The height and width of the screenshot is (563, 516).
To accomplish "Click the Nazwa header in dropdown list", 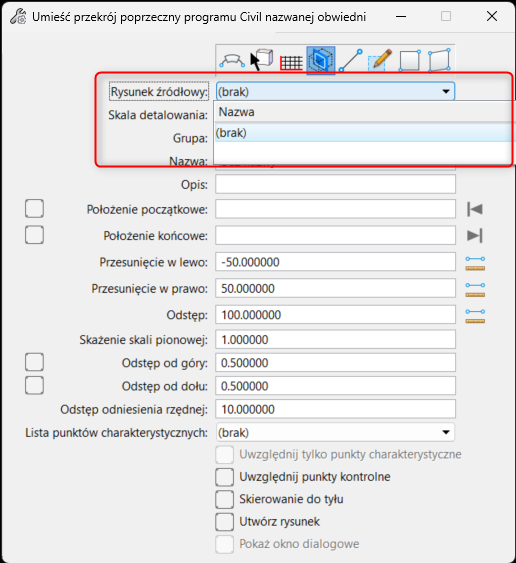I will click(237, 112).
